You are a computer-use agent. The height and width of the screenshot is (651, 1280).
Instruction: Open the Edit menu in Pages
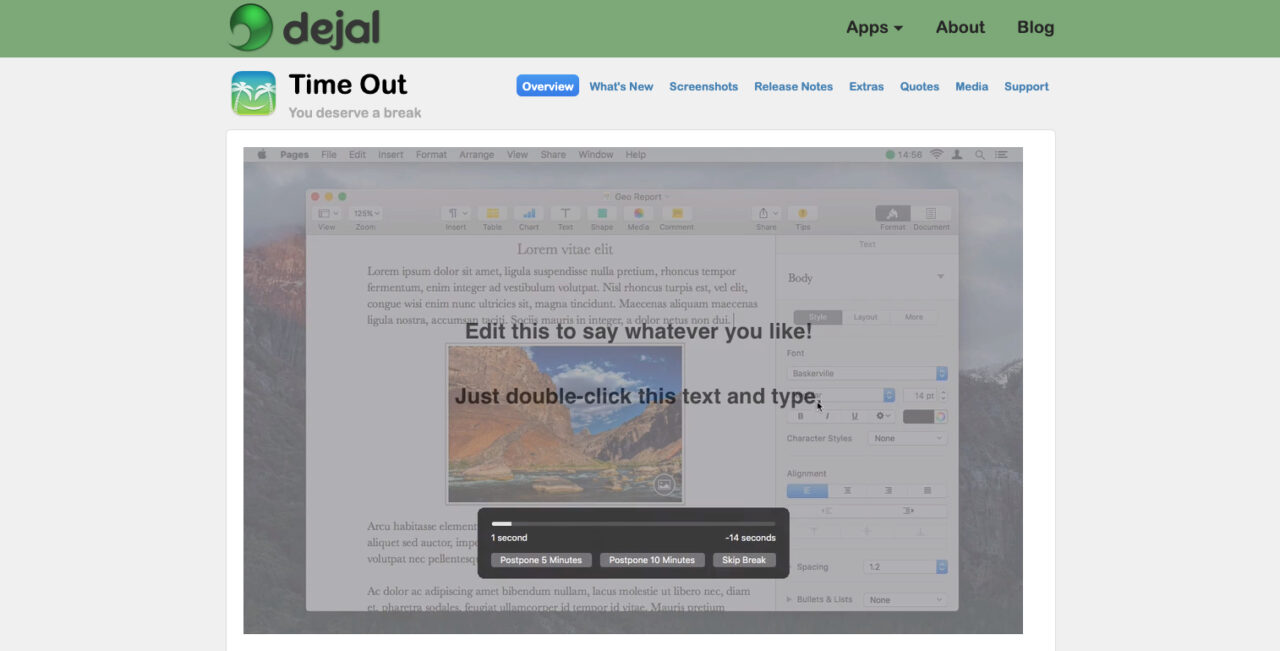tap(357, 155)
